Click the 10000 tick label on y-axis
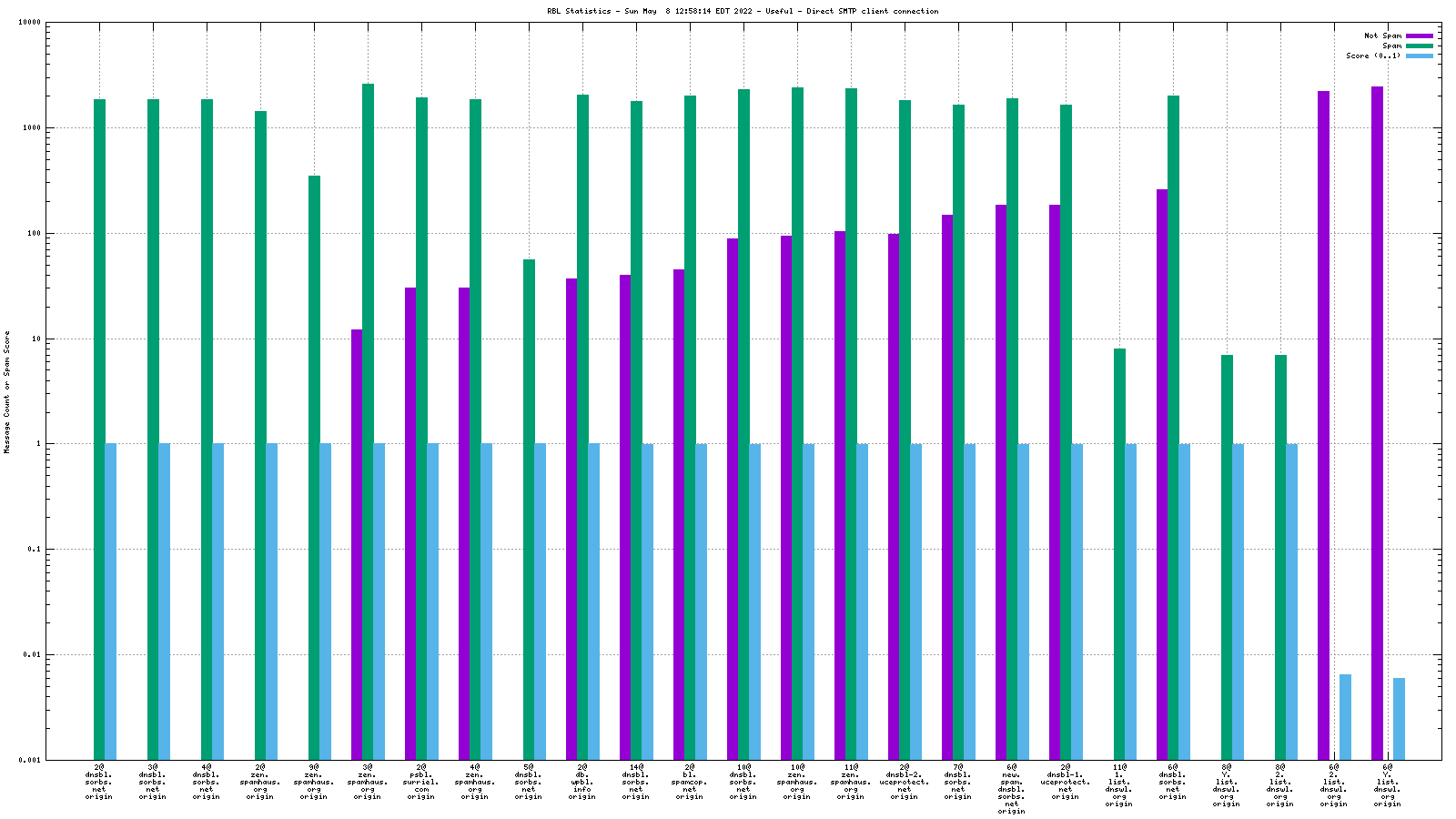1456x819 pixels. click(x=30, y=23)
